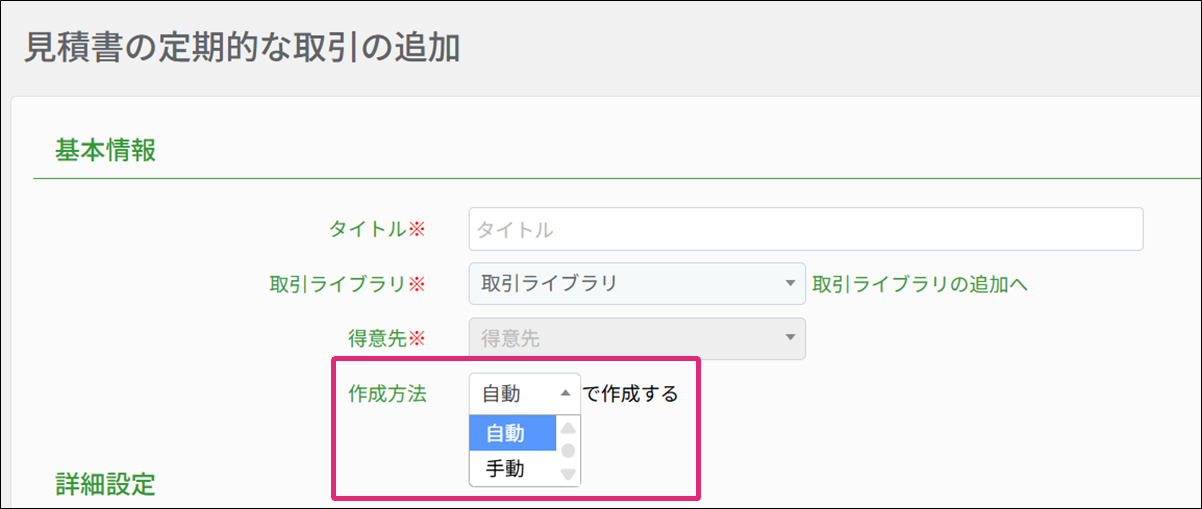Follow the 取引ライブラリの追加へ link
Image resolution: width=1202 pixels, height=509 pixels.
pyautogui.click(x=920, y=284)
